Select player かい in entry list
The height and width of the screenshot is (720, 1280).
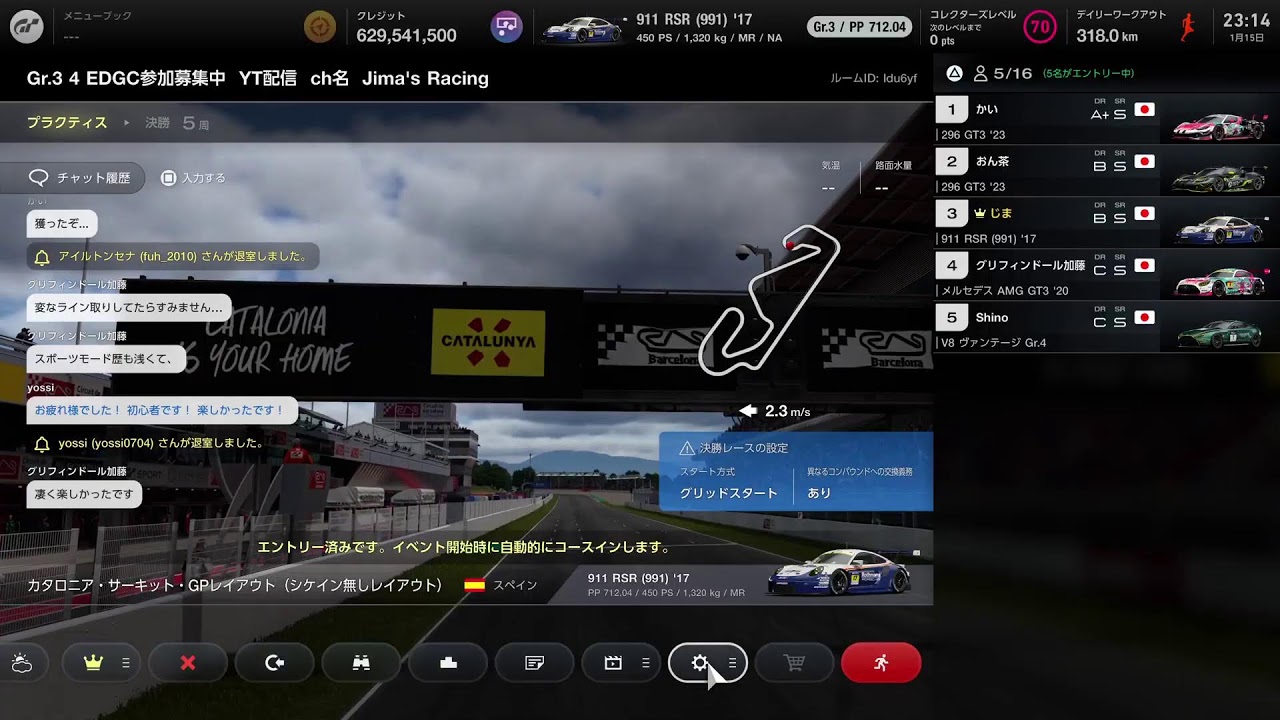click(x=1107, y=119)
